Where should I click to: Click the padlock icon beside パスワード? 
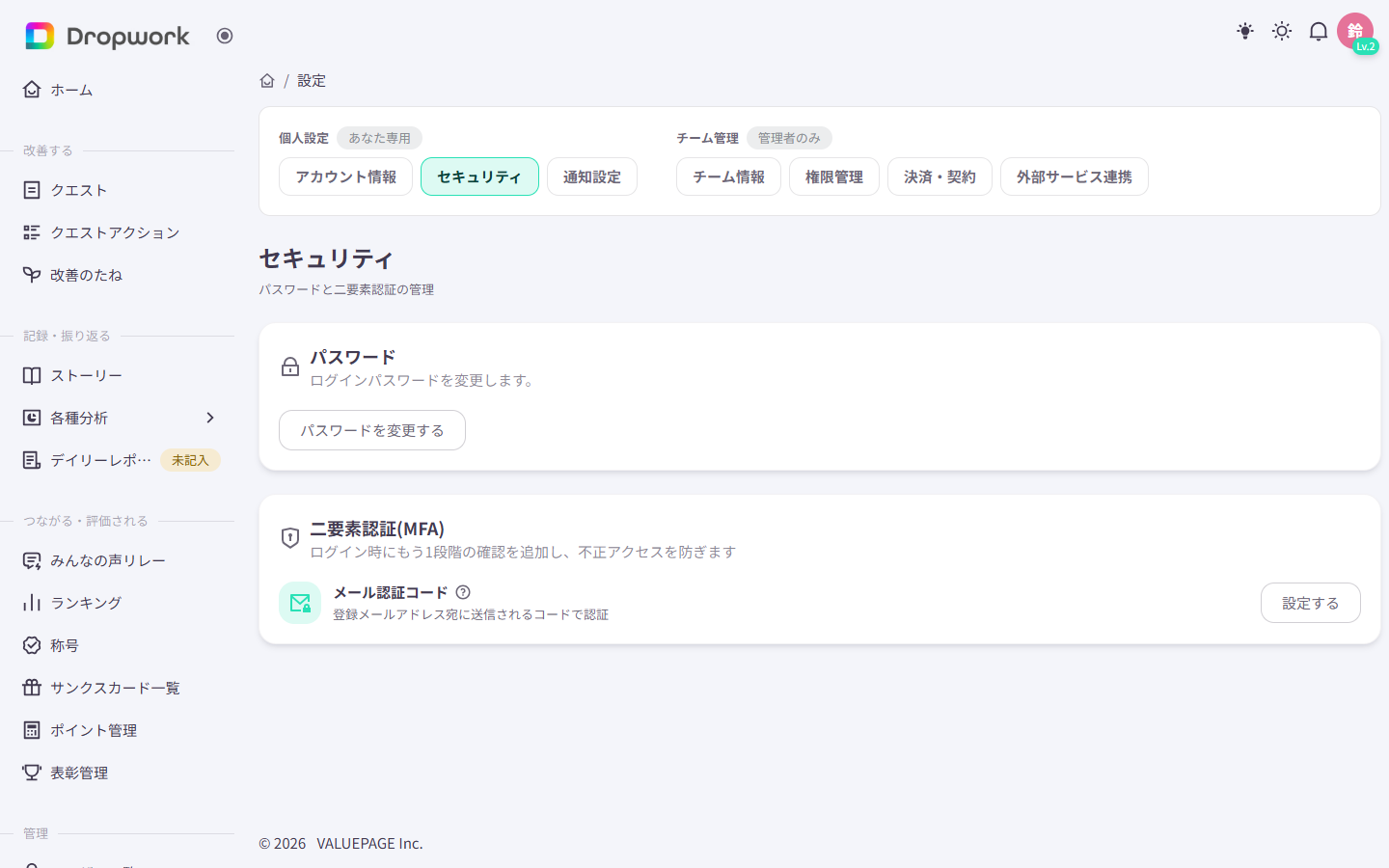coord(290,366)
